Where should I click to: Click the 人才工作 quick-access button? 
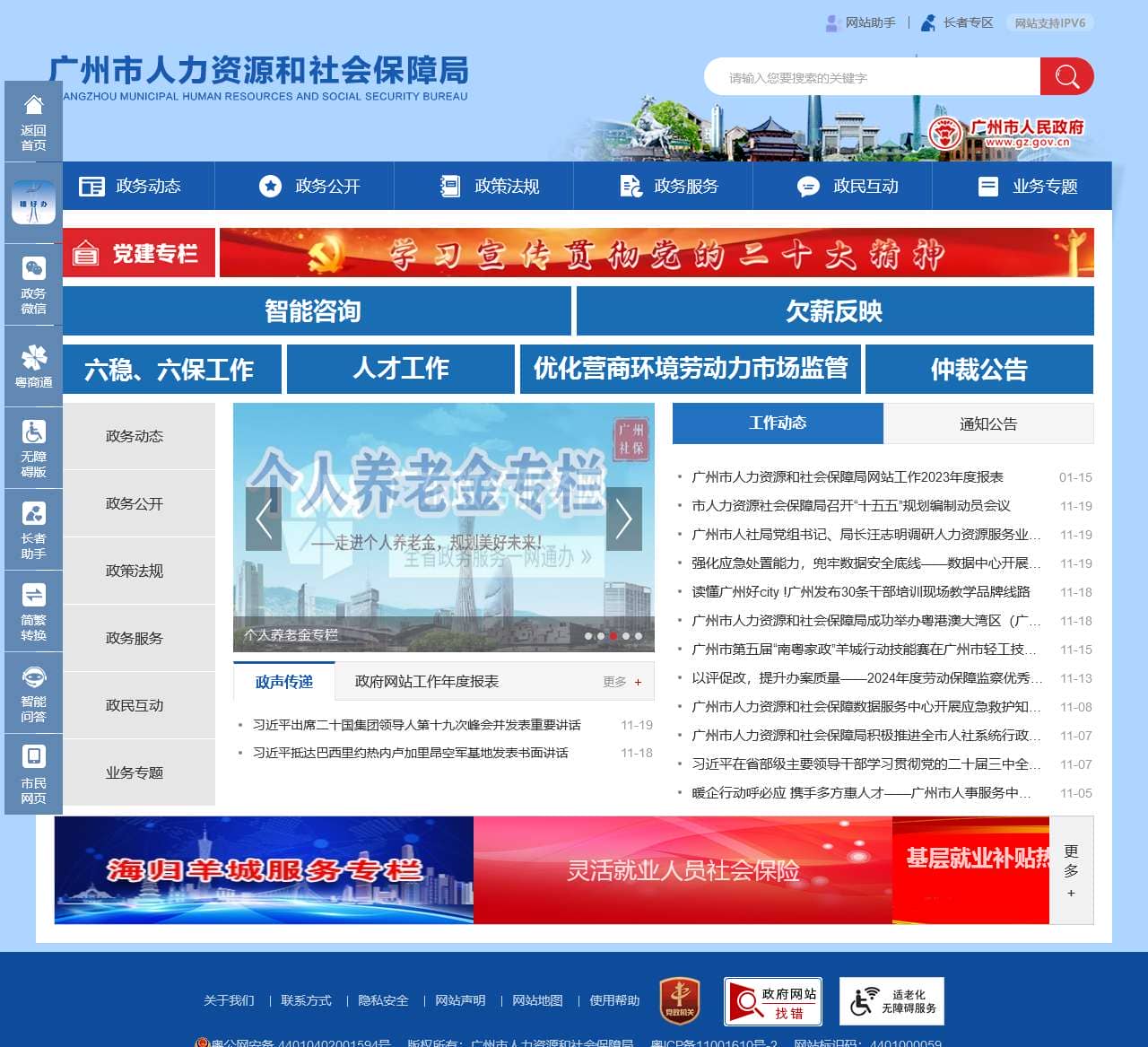pos(402,369)
